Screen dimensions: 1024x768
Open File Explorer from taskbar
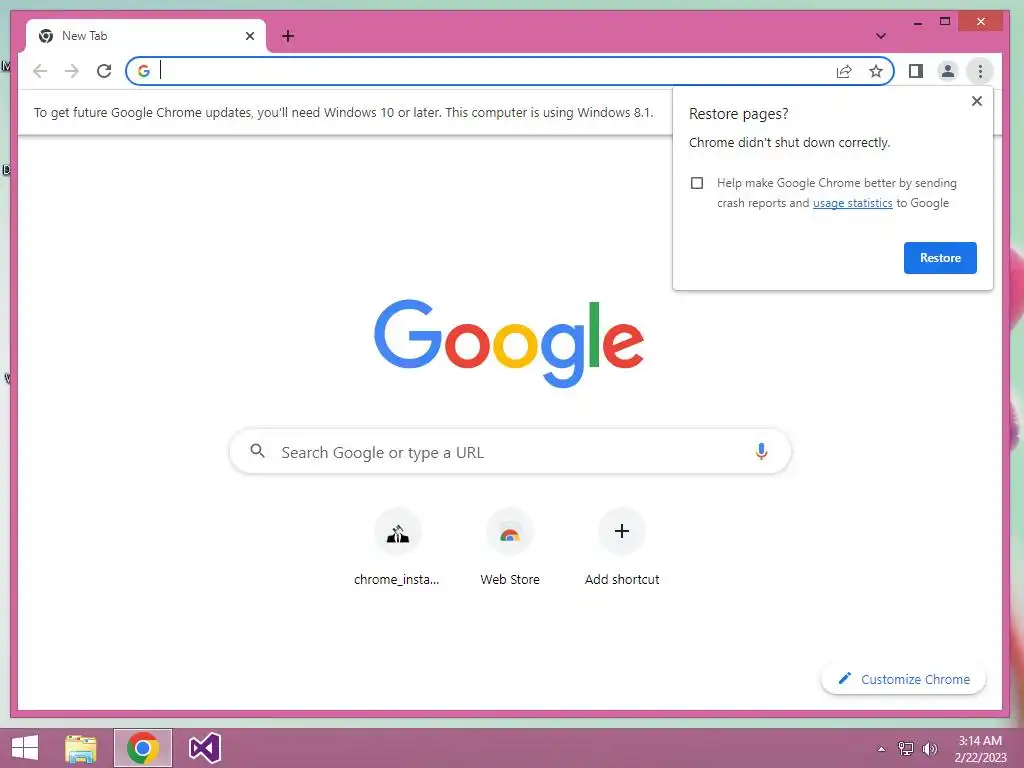pyautogui.click(x=81, y=748)
